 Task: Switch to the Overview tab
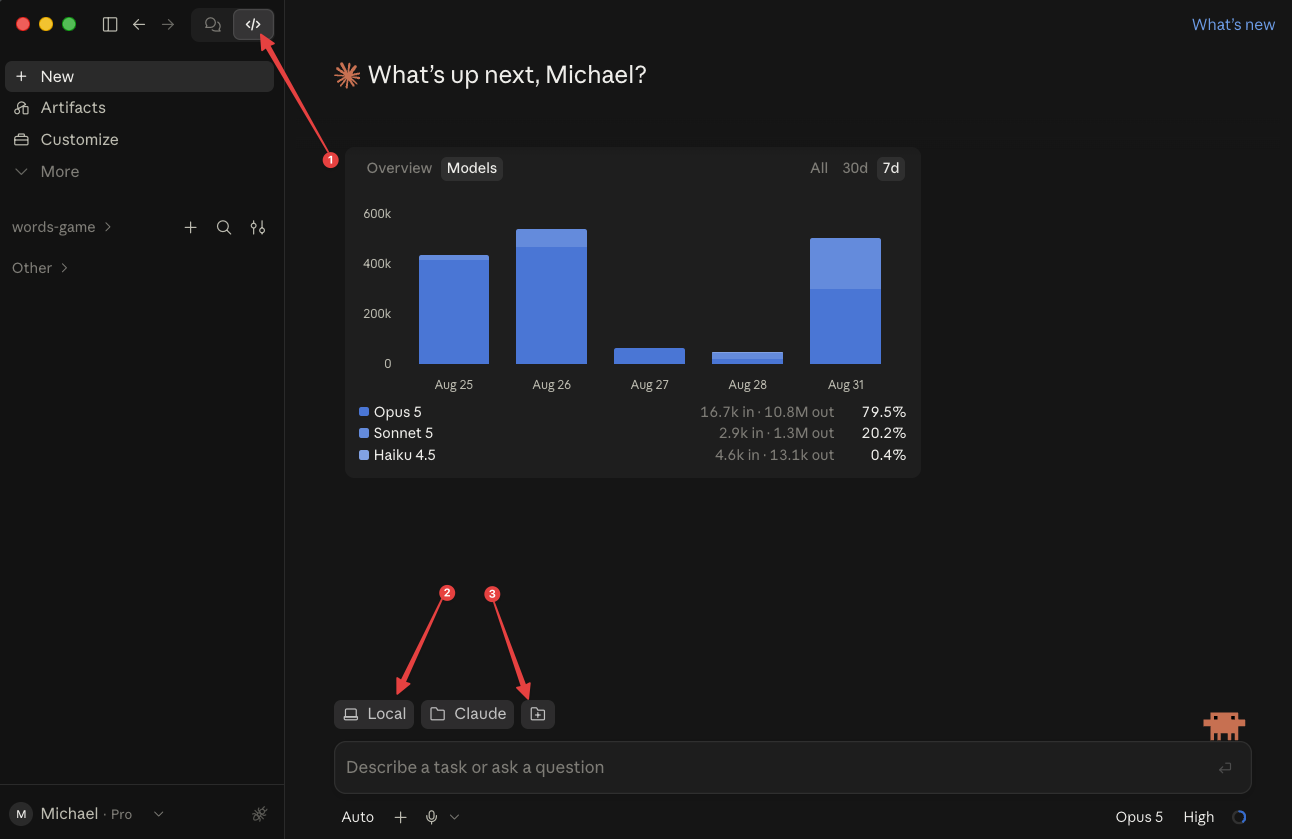coord(399,168)
